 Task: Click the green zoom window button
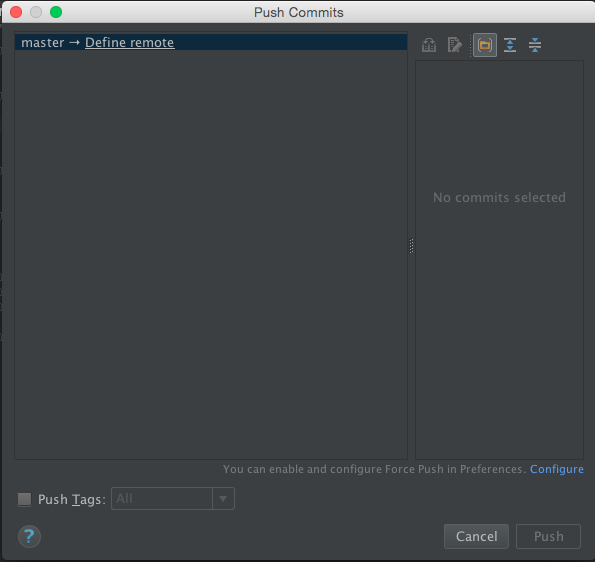point(56,12)
